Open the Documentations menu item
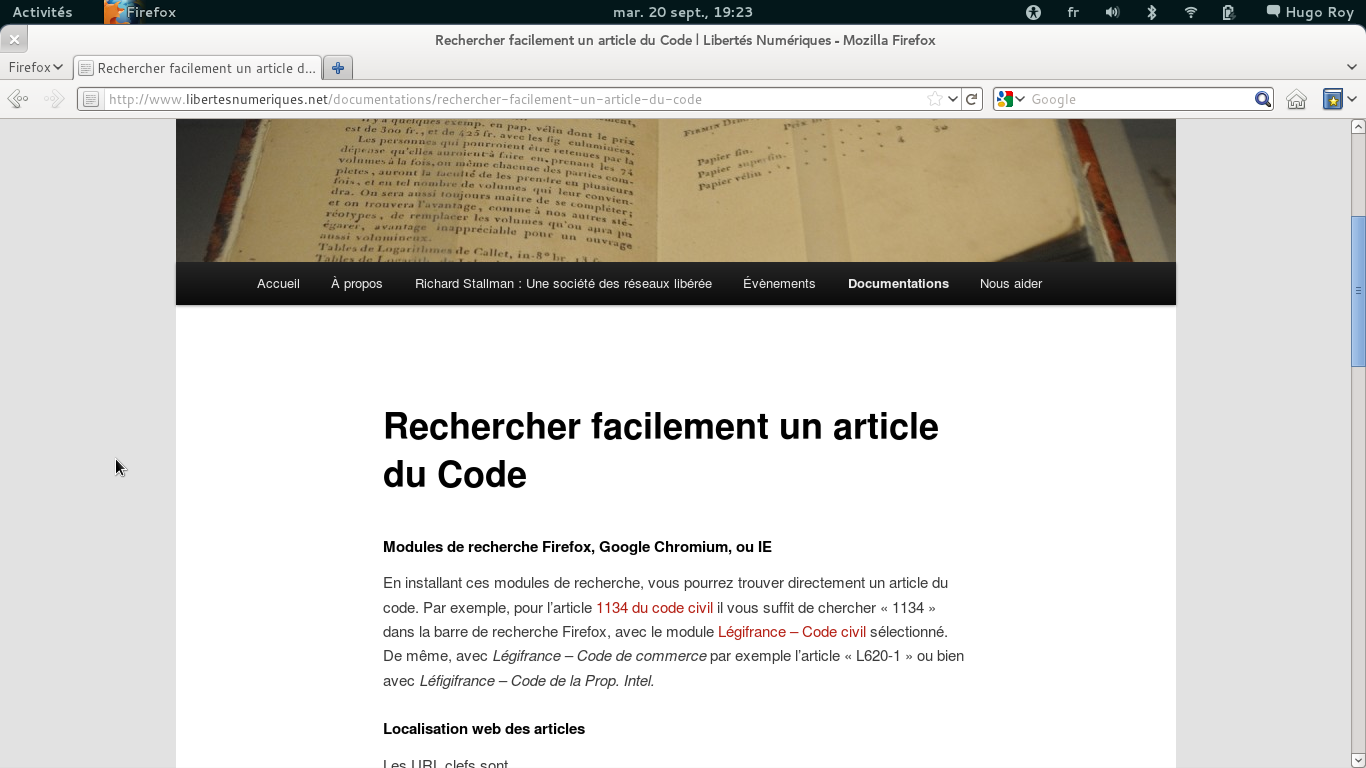Image resolution: width=1366 pixels, height=768 pixels. click(x=898, y=283)
